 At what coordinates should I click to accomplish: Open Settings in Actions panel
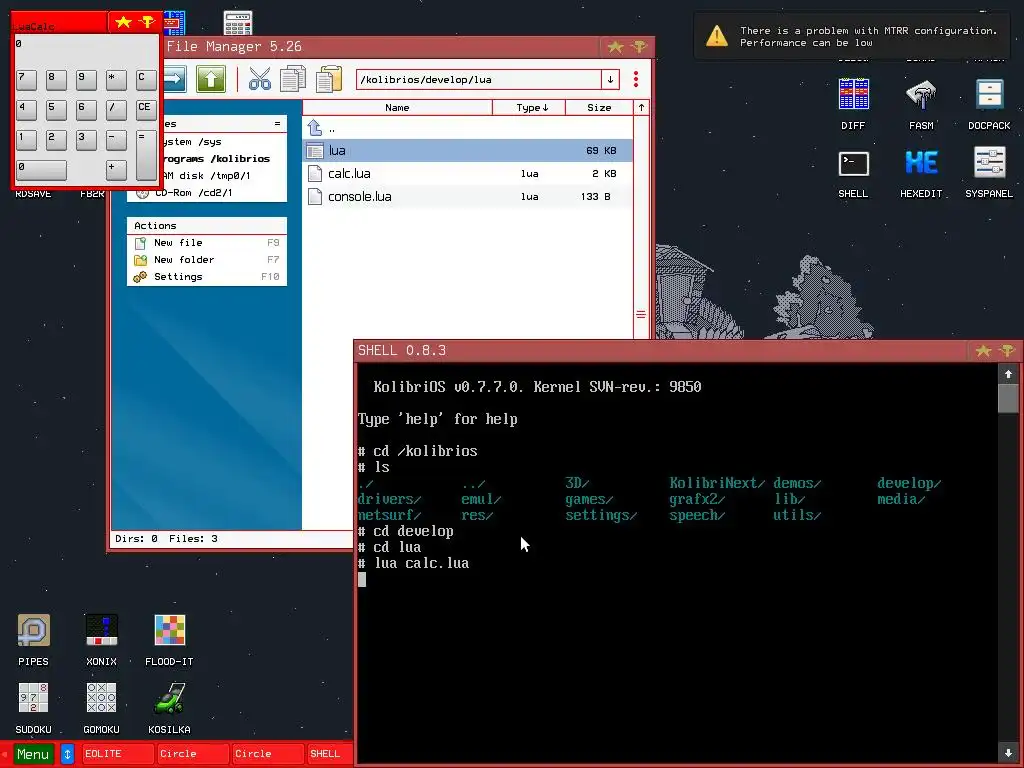point(206,277)
